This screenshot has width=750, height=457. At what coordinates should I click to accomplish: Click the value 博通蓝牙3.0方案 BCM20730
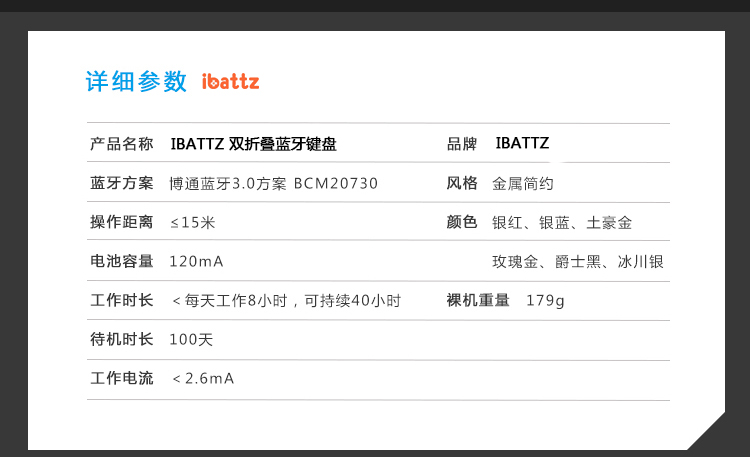pos(274,183)
